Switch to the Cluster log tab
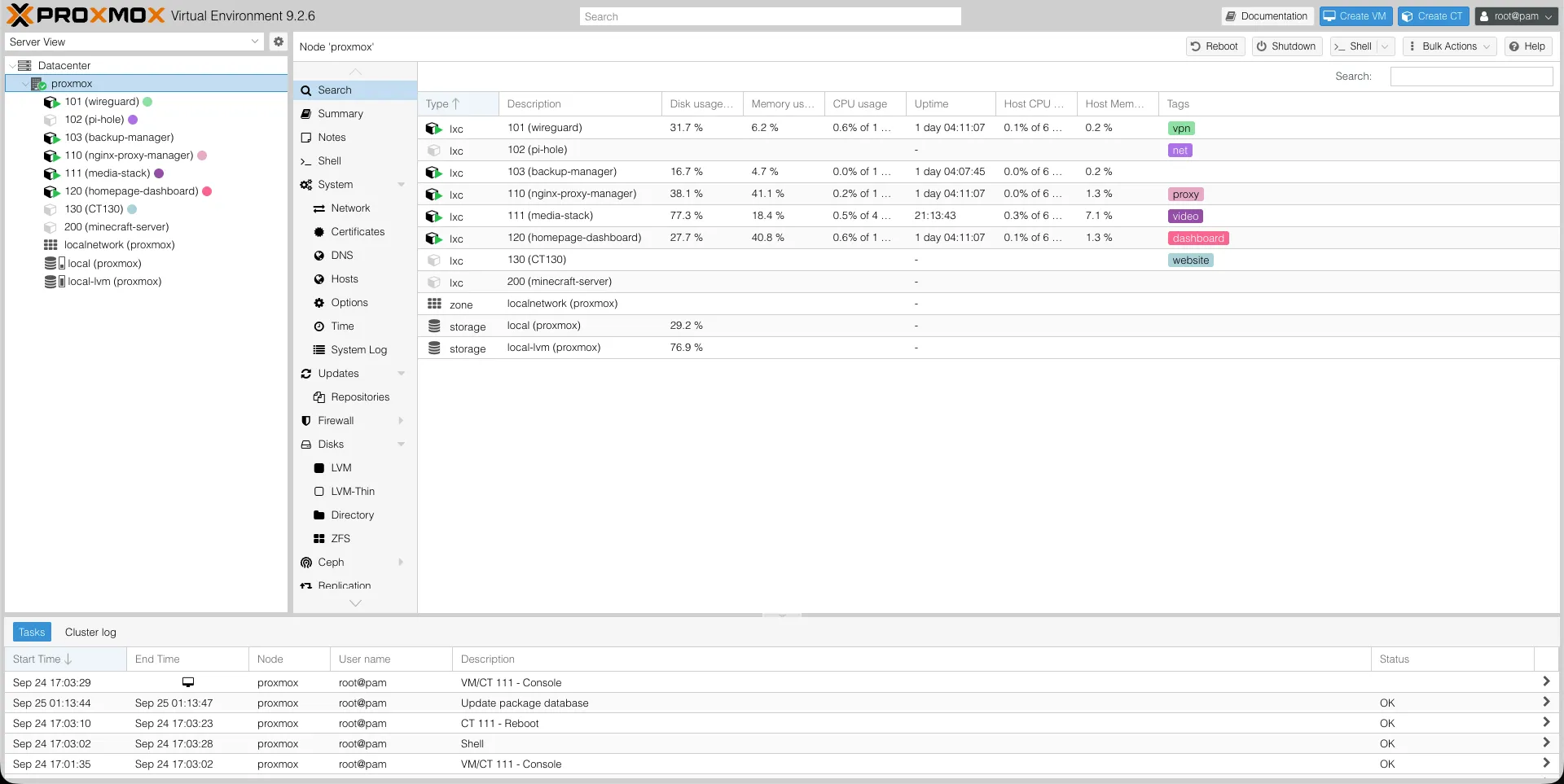 click(90, 633)
